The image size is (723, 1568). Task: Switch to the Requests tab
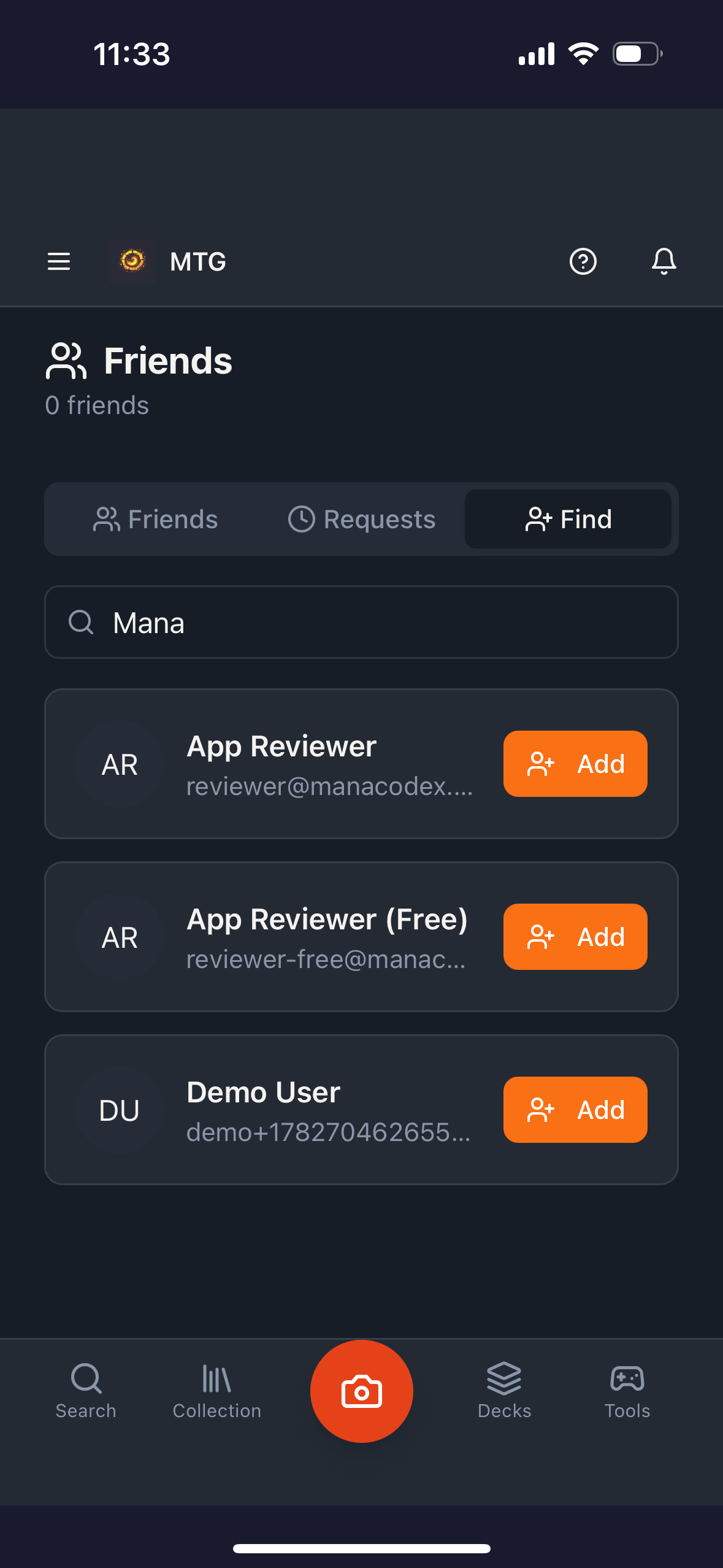coord(361,519)
